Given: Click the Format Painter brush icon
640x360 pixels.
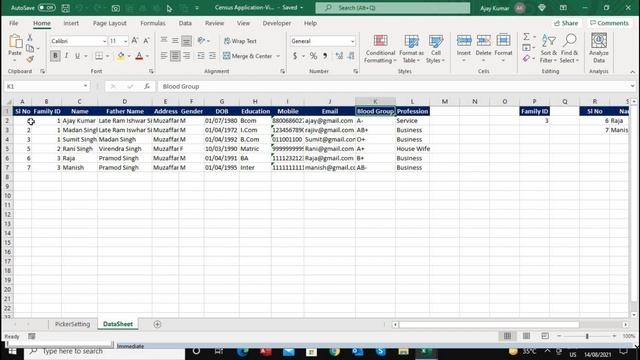Looking at the screenshot, I should 30,60.
